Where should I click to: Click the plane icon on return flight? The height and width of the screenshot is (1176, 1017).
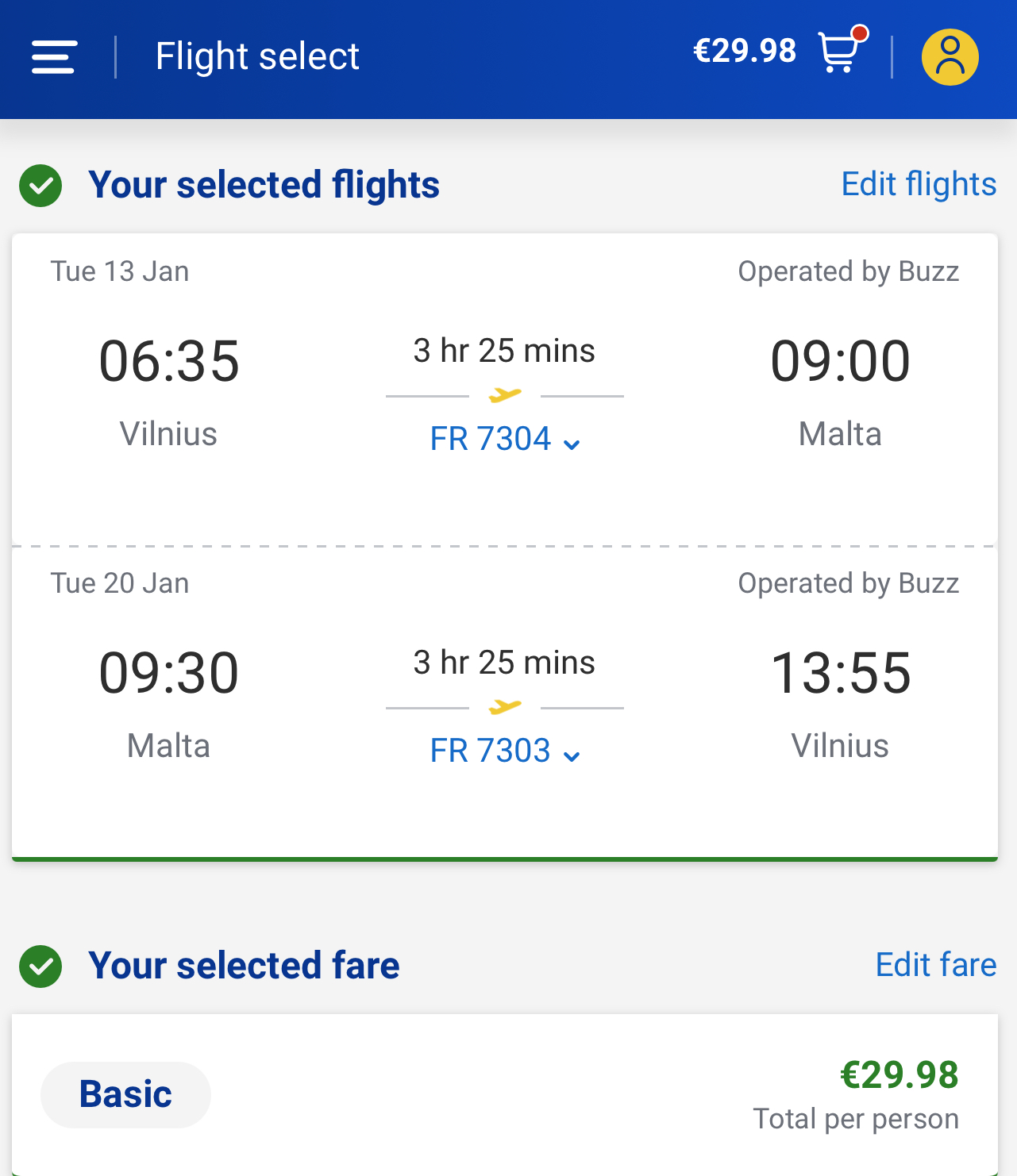tap(505, 706)
